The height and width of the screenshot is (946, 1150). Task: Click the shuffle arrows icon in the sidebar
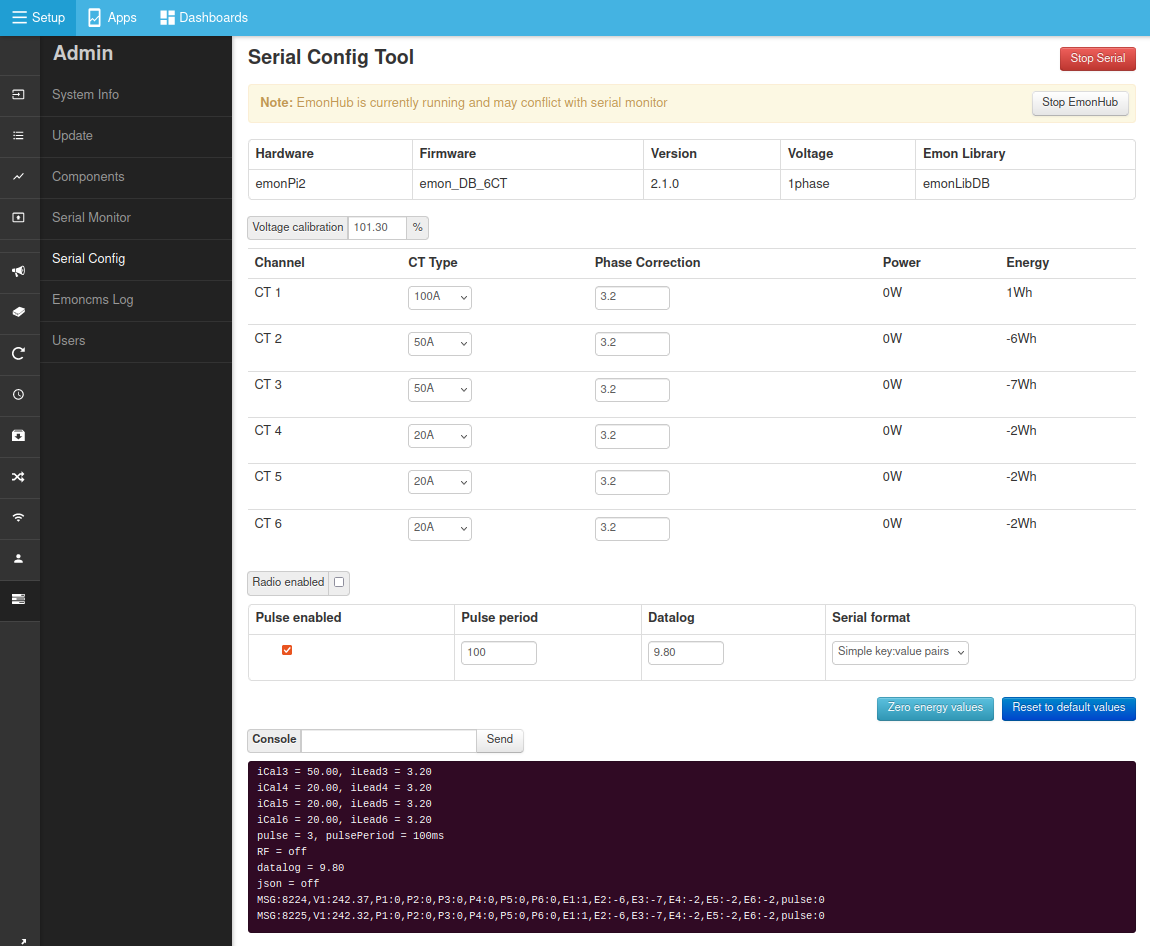pyautogui.click(x=18, y=477)
